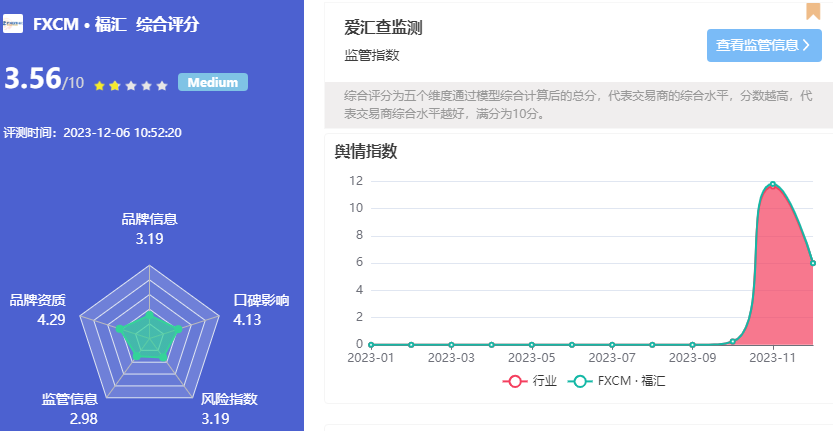Click the peak data point at 2023-11
Image resolution: width=833 pixels, height=431 pixels.
[x=772, y=184]
